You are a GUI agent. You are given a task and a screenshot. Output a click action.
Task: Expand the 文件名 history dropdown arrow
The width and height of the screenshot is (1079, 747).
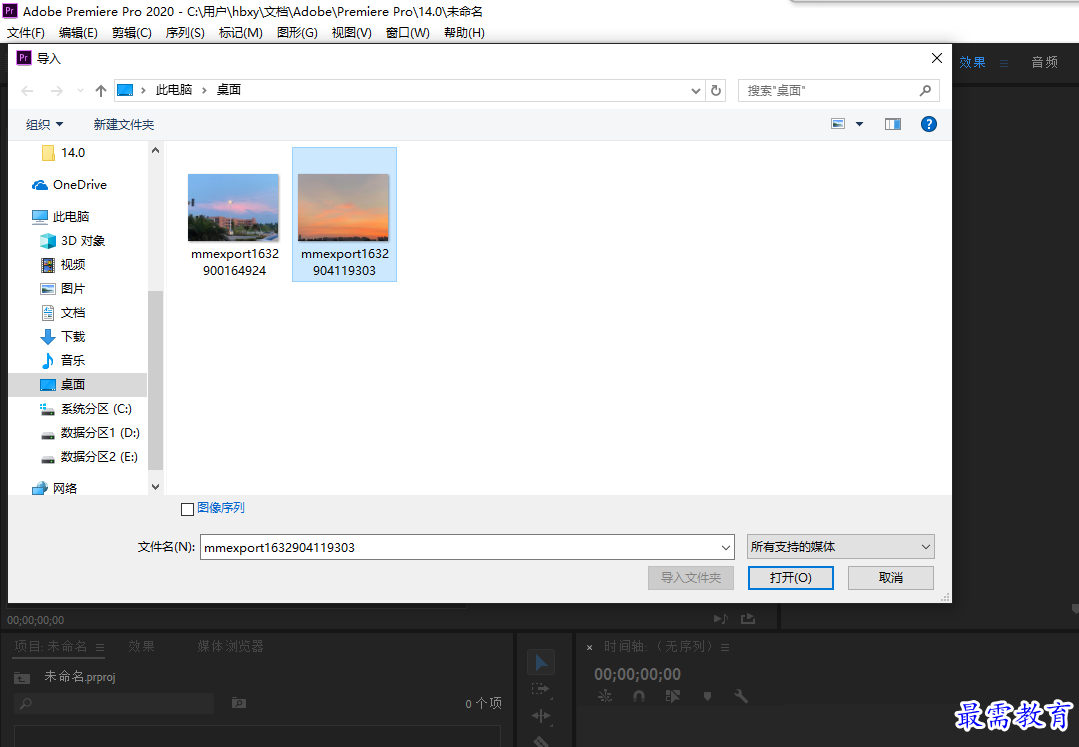[x=726, y=548]
